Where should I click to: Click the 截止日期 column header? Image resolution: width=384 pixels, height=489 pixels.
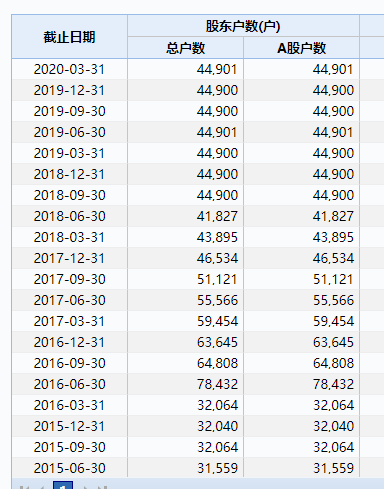point(69,37)
